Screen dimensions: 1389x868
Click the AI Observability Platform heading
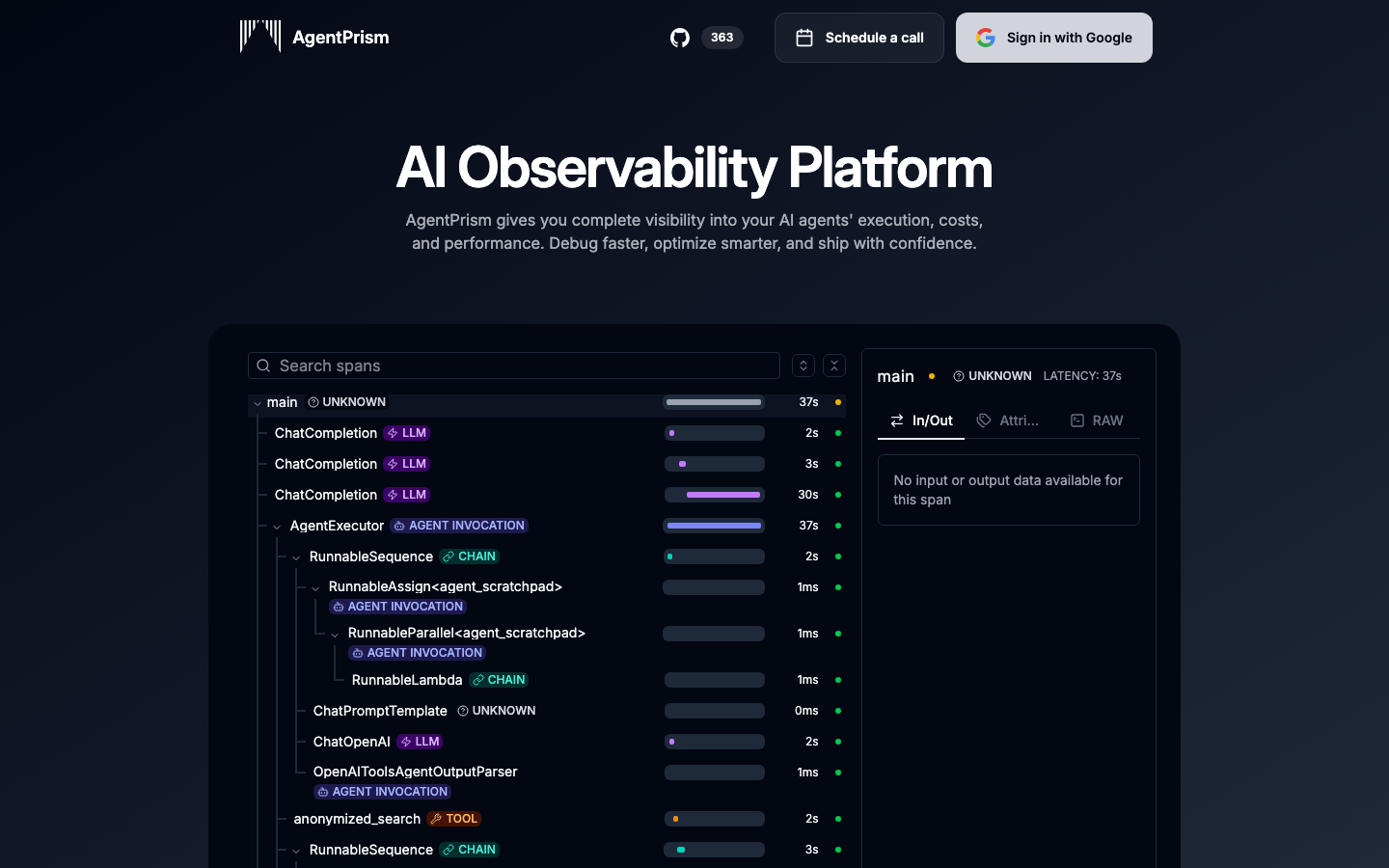point(694,168)
